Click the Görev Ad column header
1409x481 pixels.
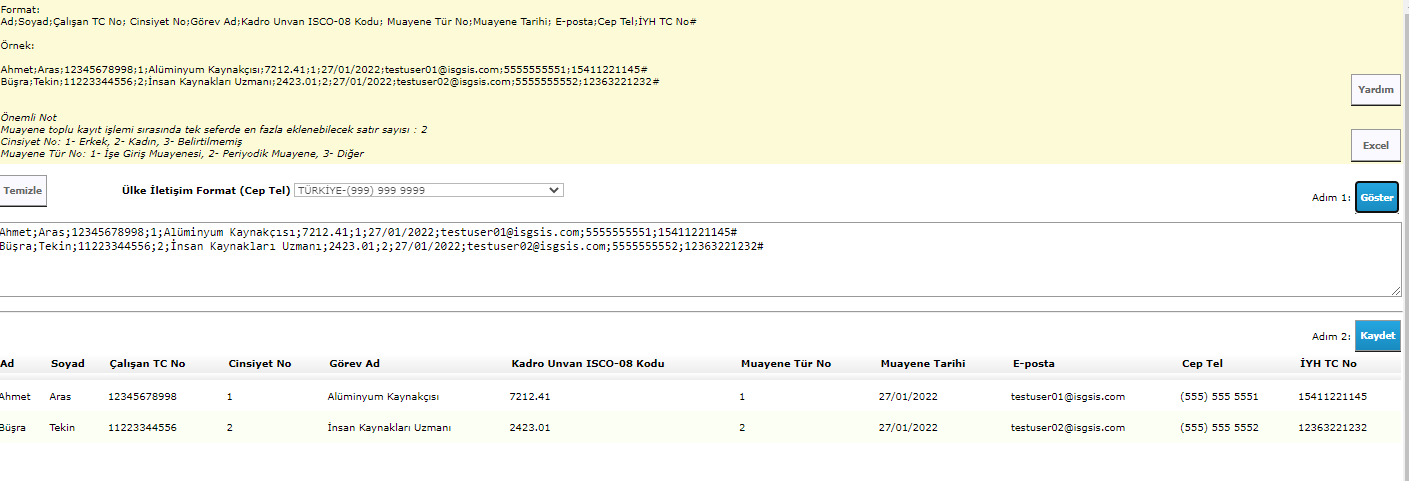354,364
